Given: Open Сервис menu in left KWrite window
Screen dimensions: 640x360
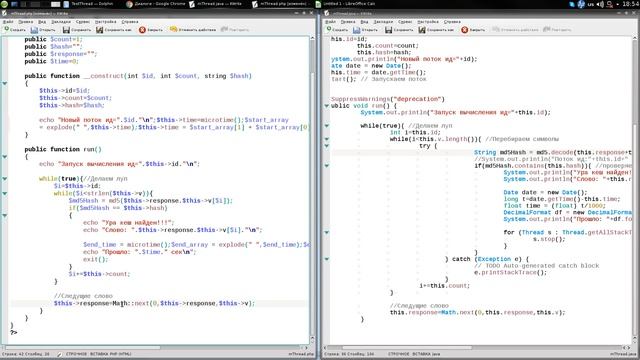Looking at the screenshot, I should pos(83,22).
